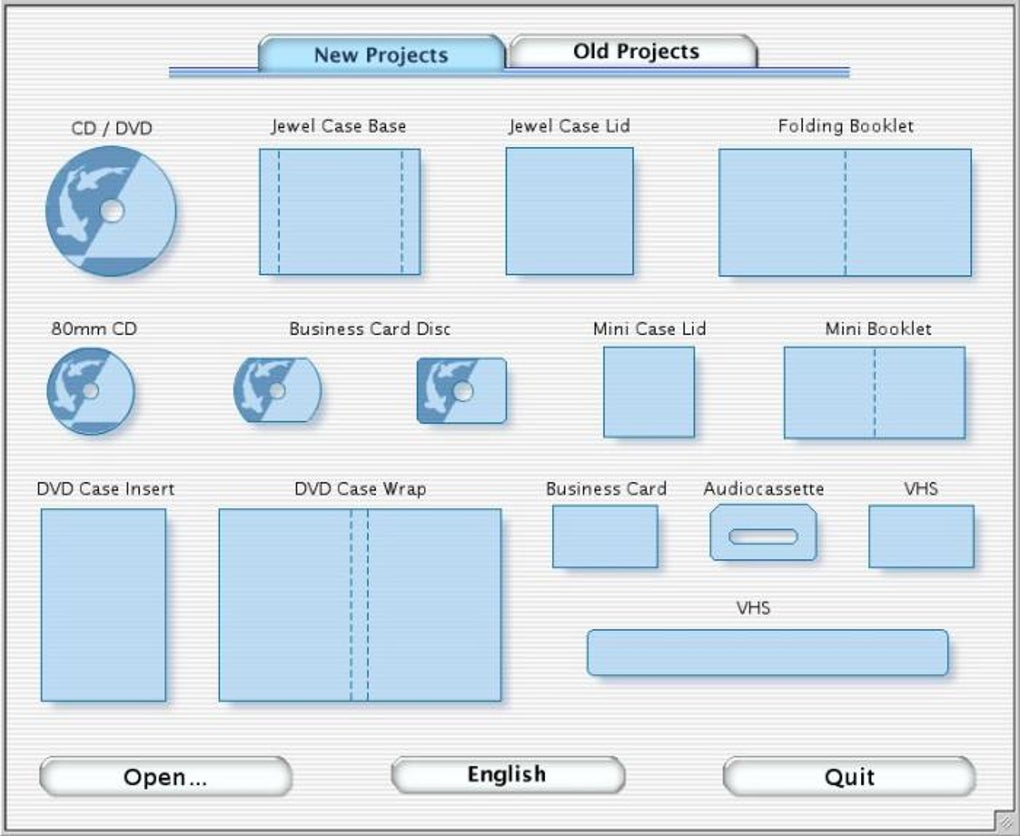Switch to the Old Projects tab
Image resolution: width=1020 pixels, height=836 pixels.
pos(635,50)
